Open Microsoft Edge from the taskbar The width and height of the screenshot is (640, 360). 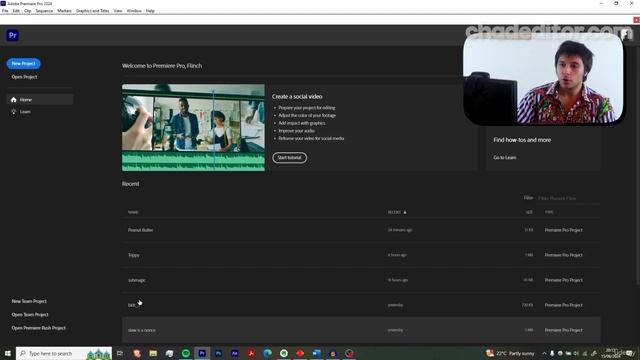click(x=267, y=353)
